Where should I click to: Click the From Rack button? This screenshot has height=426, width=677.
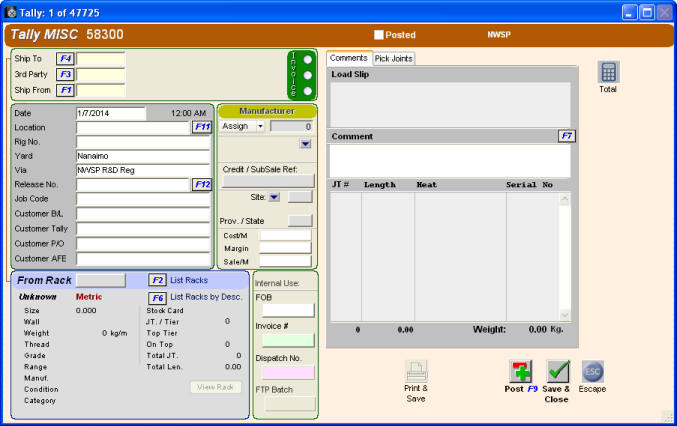point(101,280)
